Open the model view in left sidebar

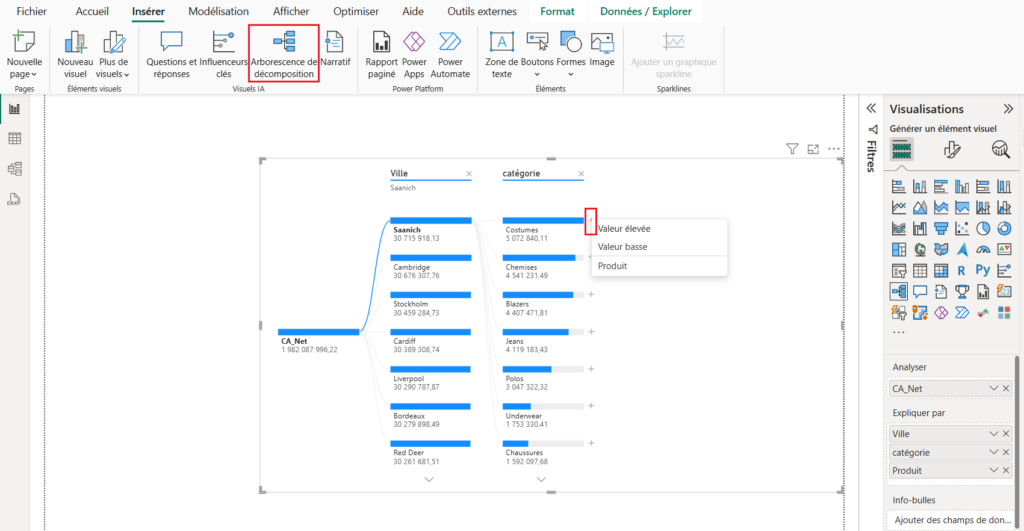pos(15,169)
